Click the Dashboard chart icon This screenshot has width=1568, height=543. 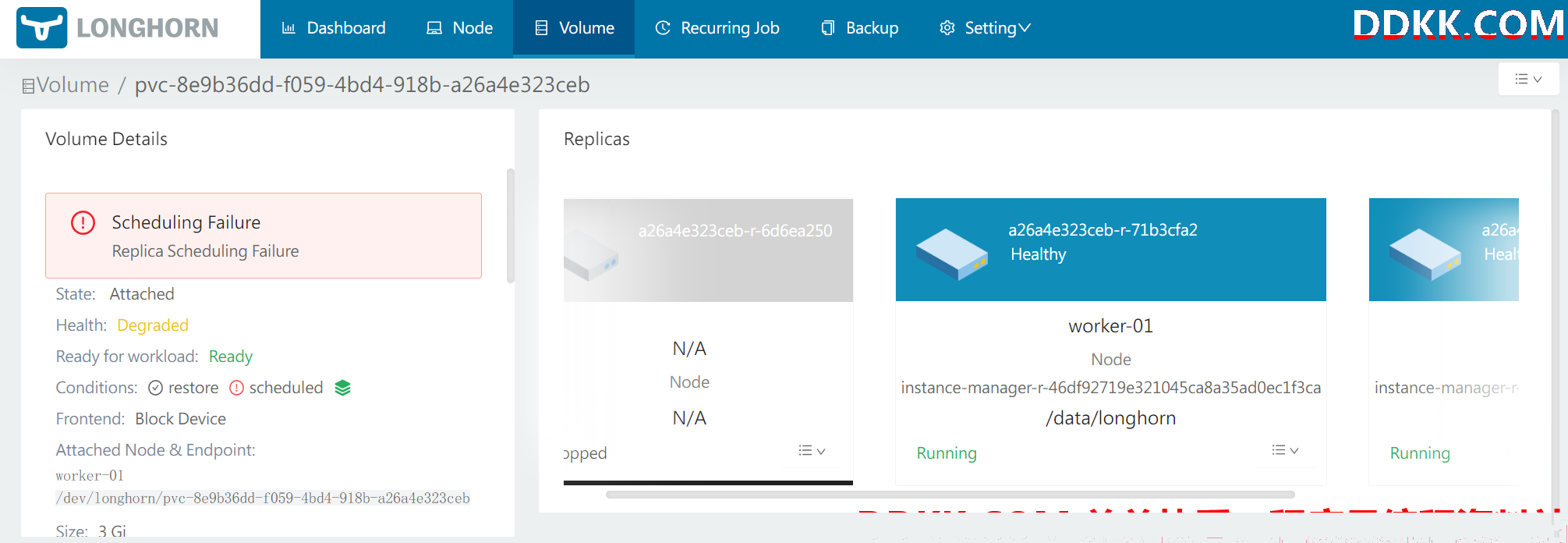[x=288, y=28]
